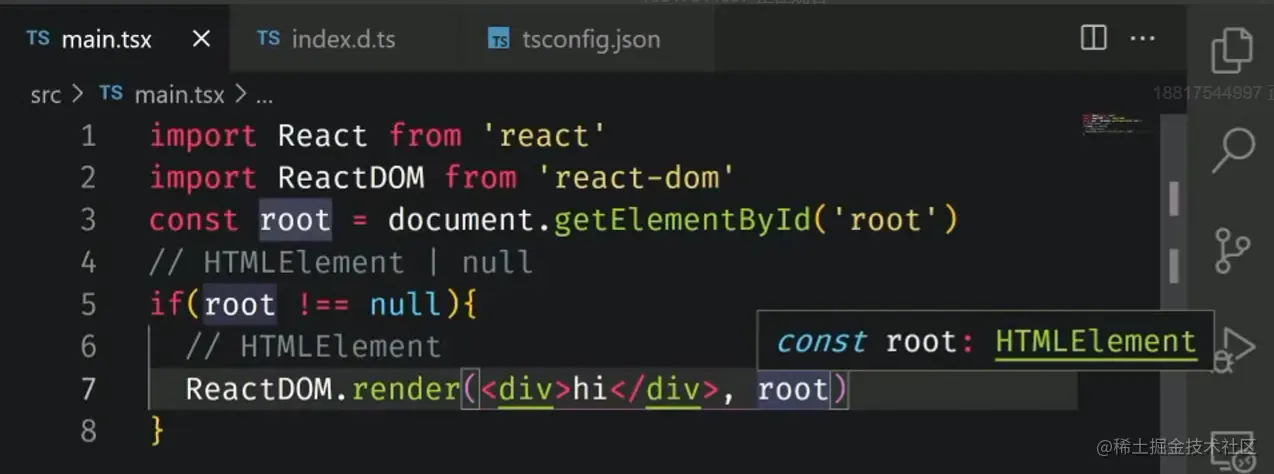The image size is (1274, 474).
Task: Click const keyword on line 3
Action: coord(194,220)
